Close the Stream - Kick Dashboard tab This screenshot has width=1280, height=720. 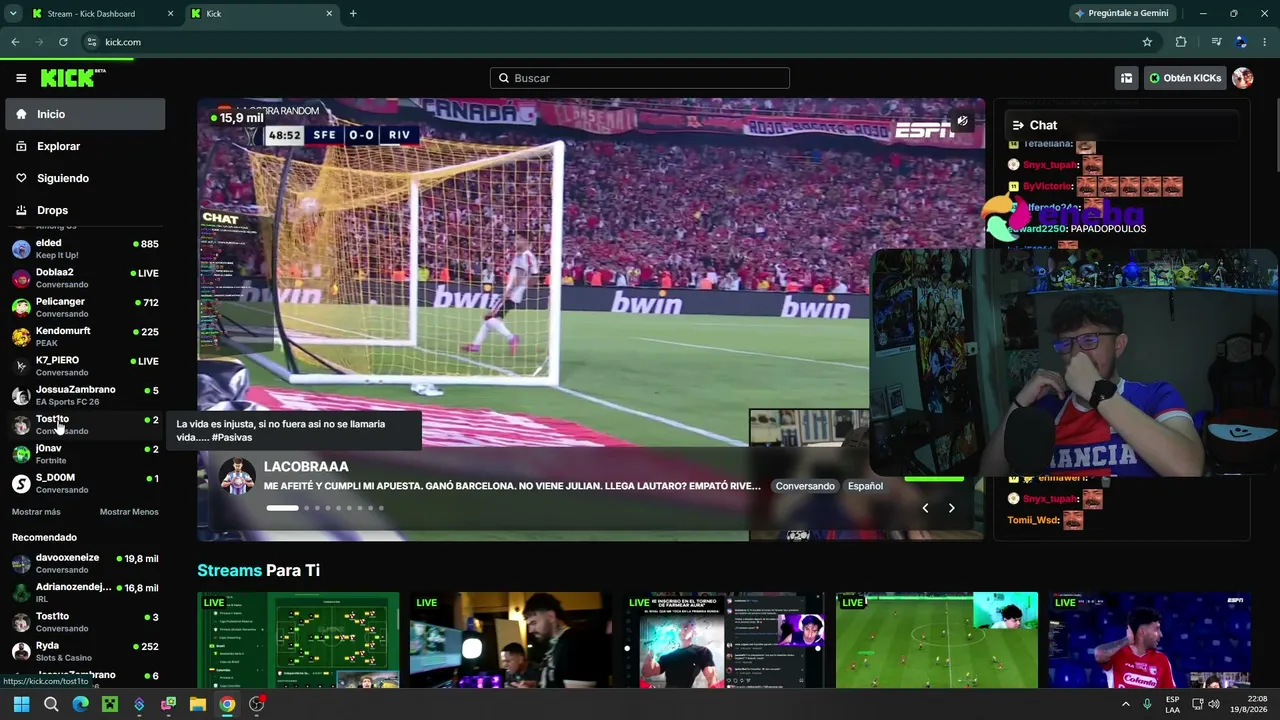tap(170, 14)
